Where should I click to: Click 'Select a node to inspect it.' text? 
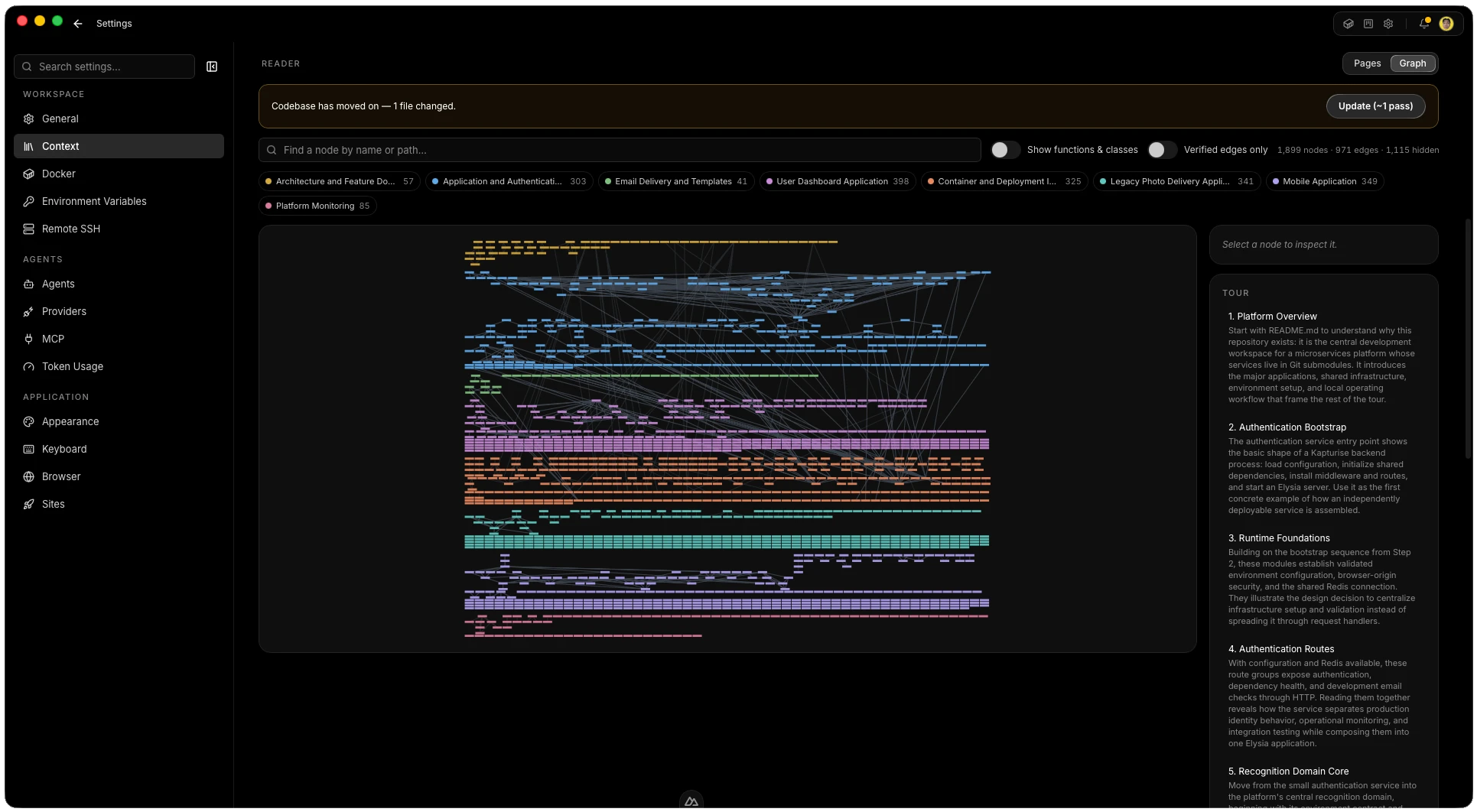pos(1279,245)
